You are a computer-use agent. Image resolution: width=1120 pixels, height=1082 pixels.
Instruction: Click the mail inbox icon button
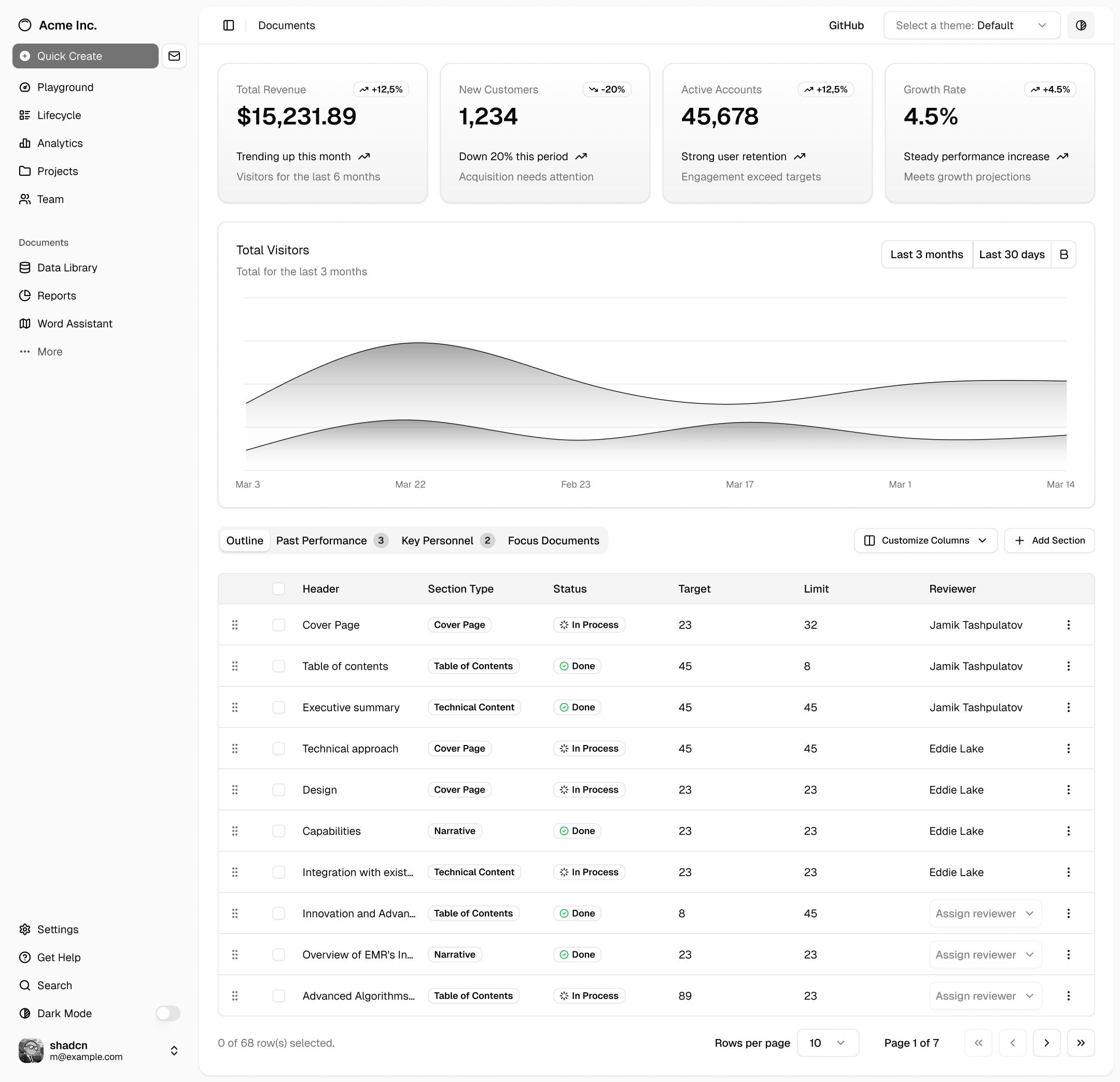(x=174, y=56)
